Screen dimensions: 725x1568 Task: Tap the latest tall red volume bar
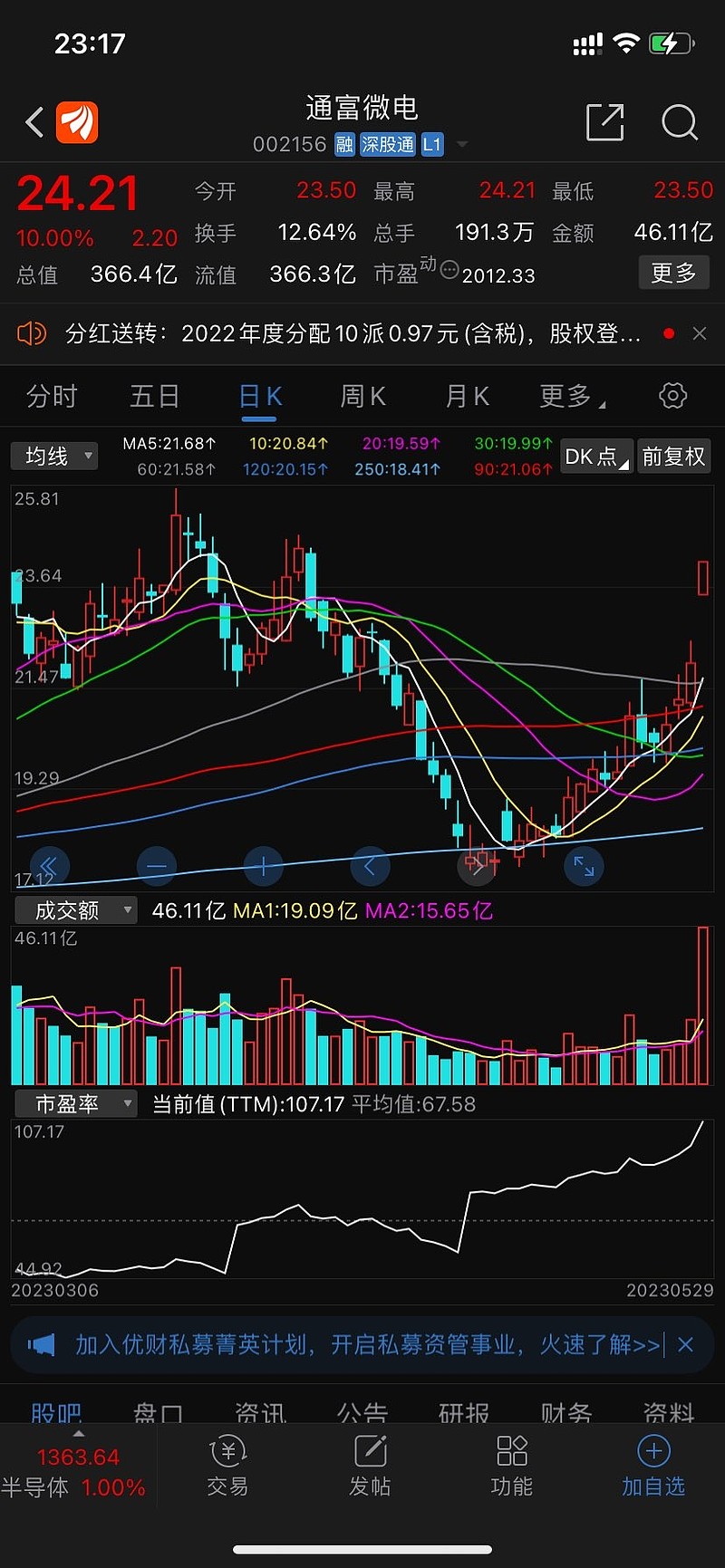pyautogui.click(x=702, y=1005)
